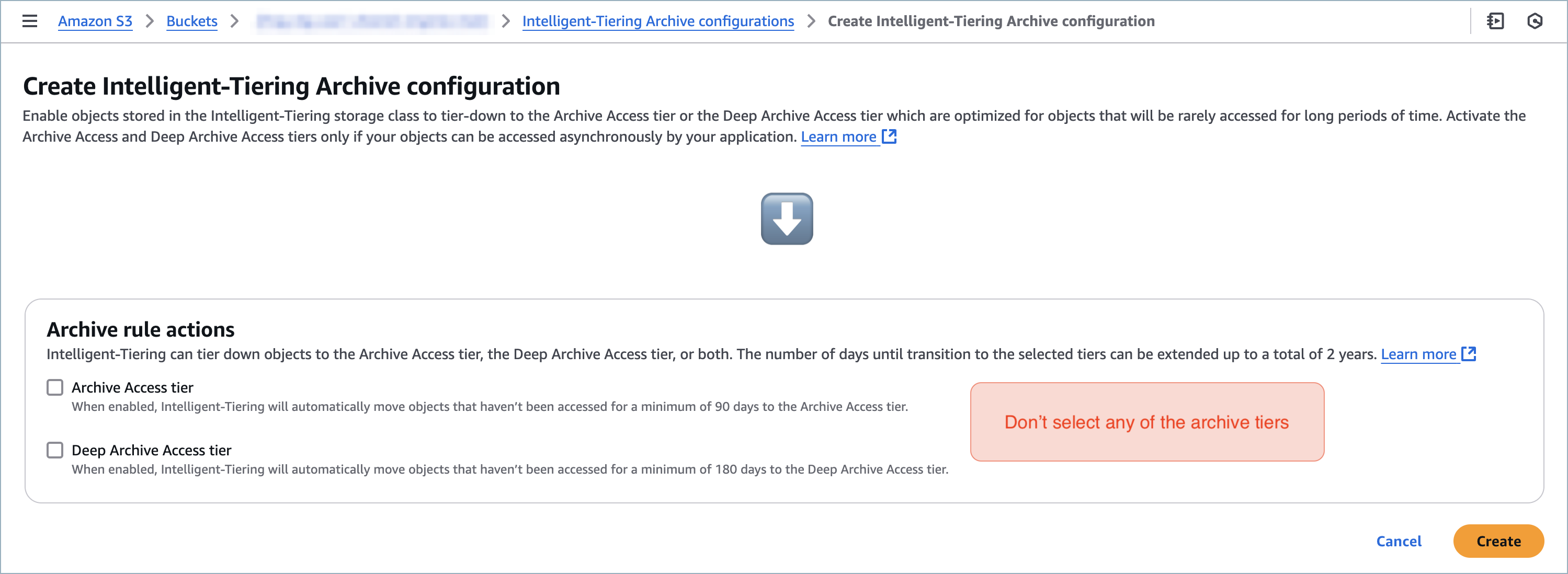Open Buckets from the breadcrumb
1568x574 pixels.
click(x=192, y=21)
